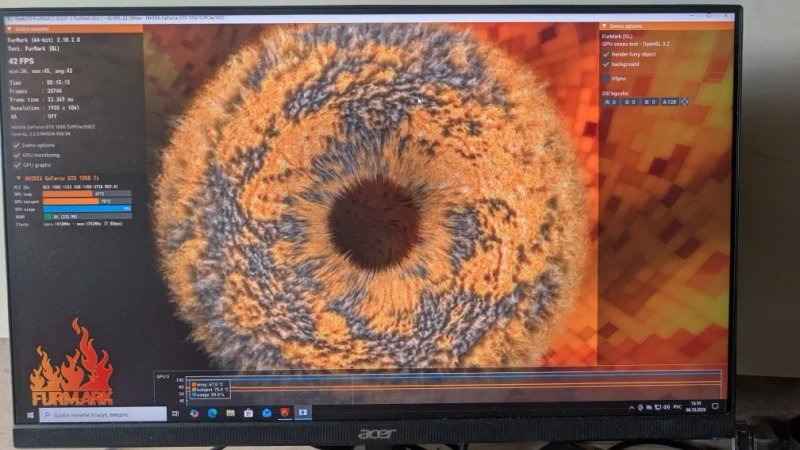800x450 pixels.
Task: Collapse the Demo monitor panel header
Action: pyautogui.click(x=74, y=30)
